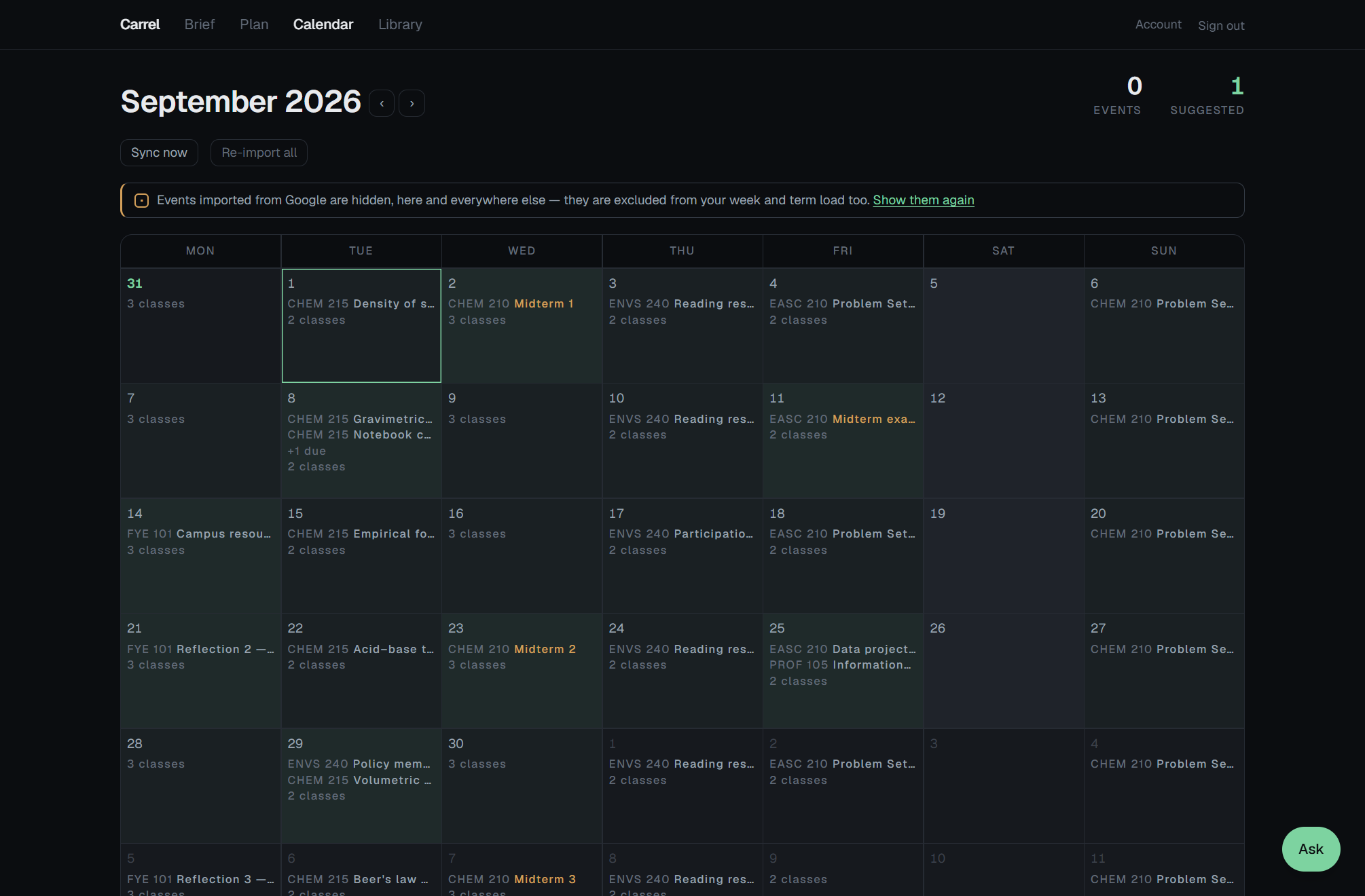
Task: Click the +1 due indicator on the 8th
Action: click(306, 451)
